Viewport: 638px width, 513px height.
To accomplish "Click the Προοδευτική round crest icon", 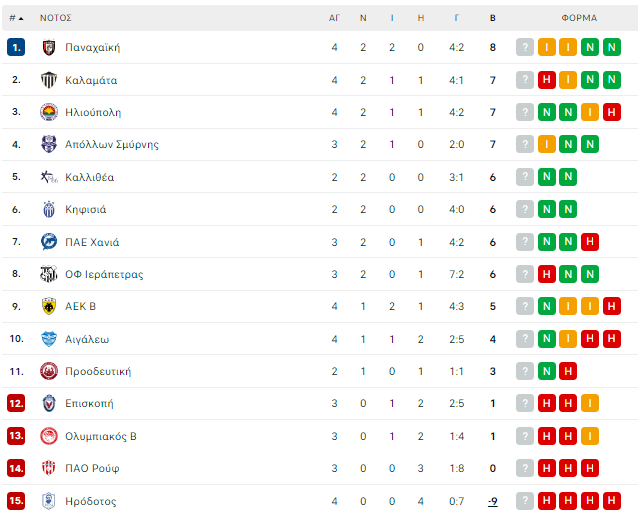I will pos(49,371).
